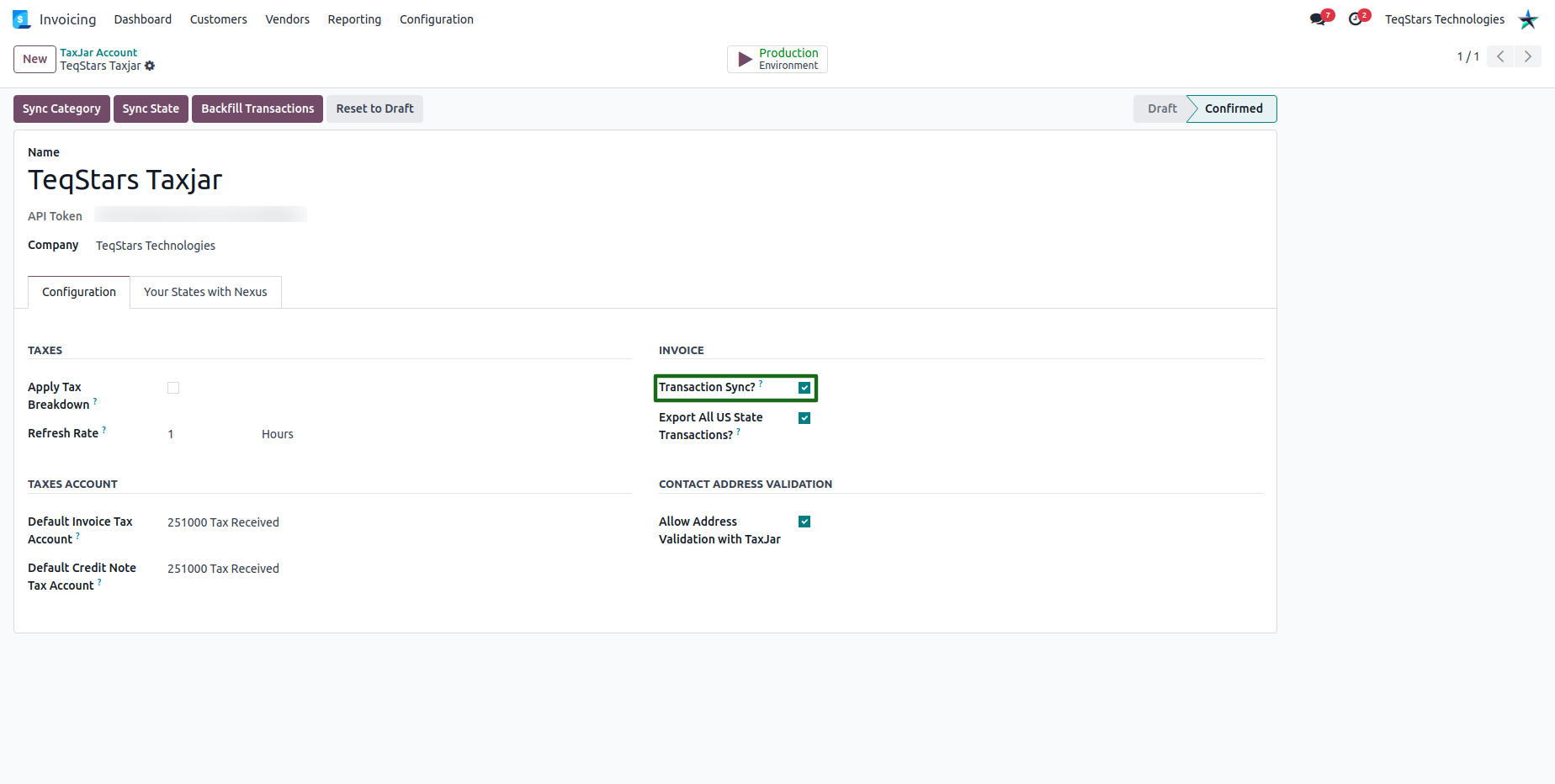
Task: Switch to the Configuration tab
Action: tap(79, 292)
